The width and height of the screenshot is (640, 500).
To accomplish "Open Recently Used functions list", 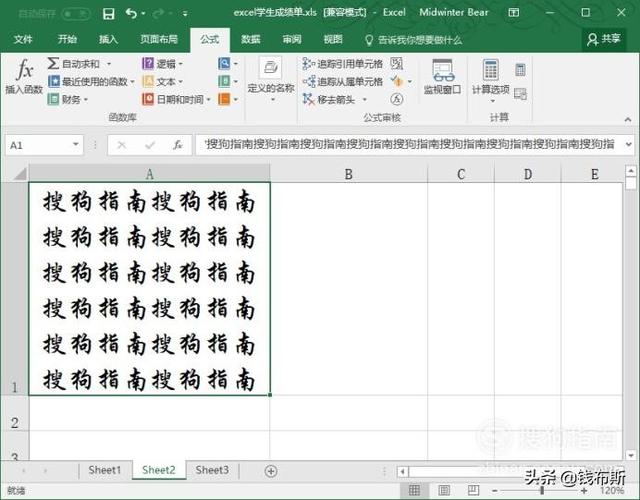I will pyautogui.click(x=91, y=81).
